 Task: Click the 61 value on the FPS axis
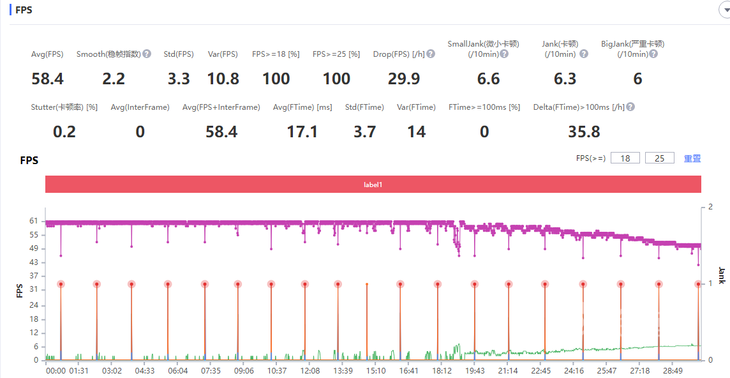[35, 221]
